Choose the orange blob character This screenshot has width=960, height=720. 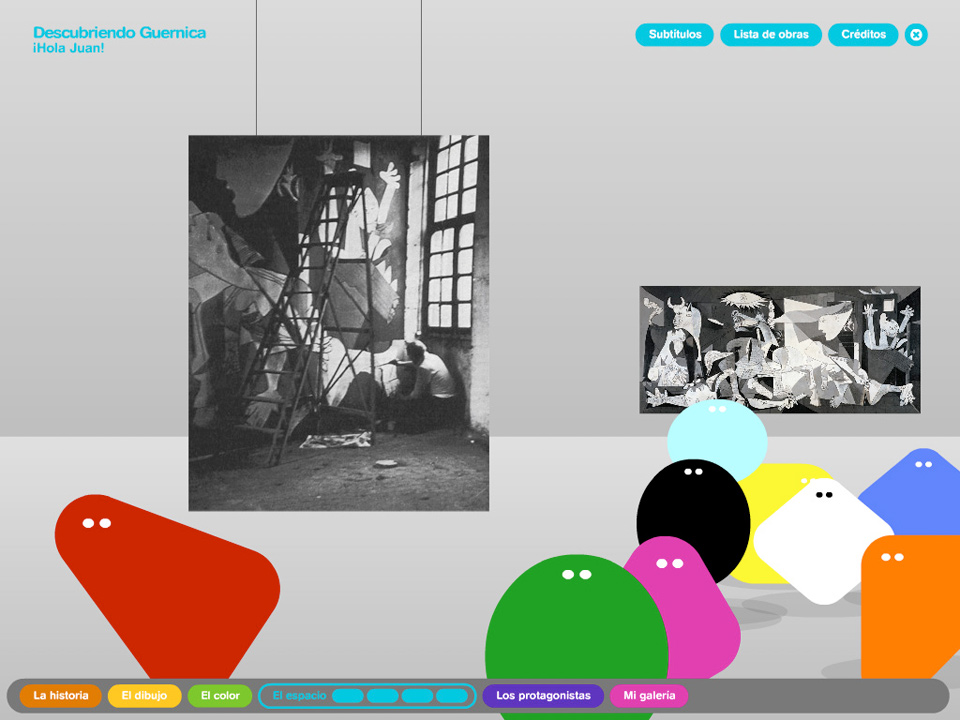[910, 606]
